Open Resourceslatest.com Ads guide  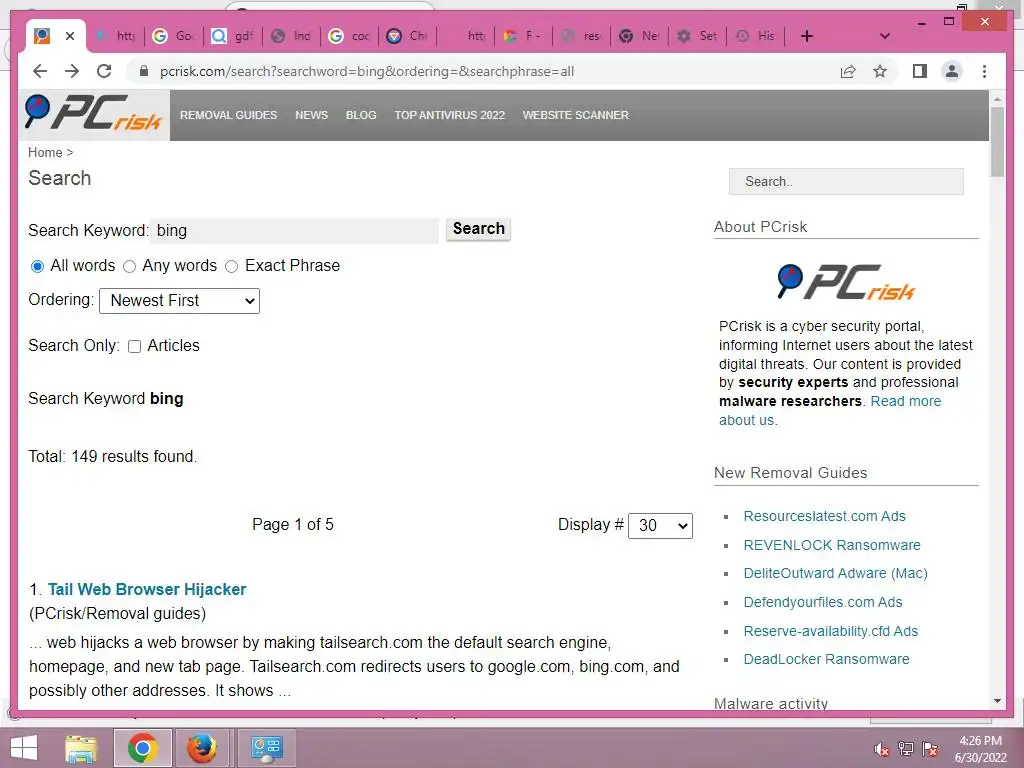click(824, 516)
